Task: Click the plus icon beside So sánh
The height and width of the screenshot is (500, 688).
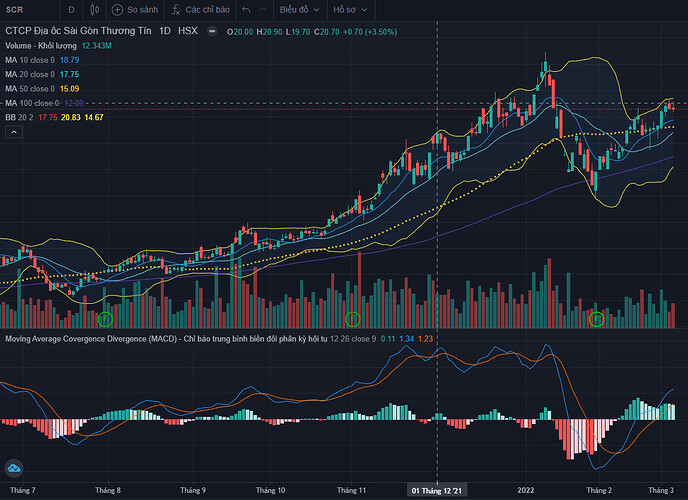Action: coord(117,10)
